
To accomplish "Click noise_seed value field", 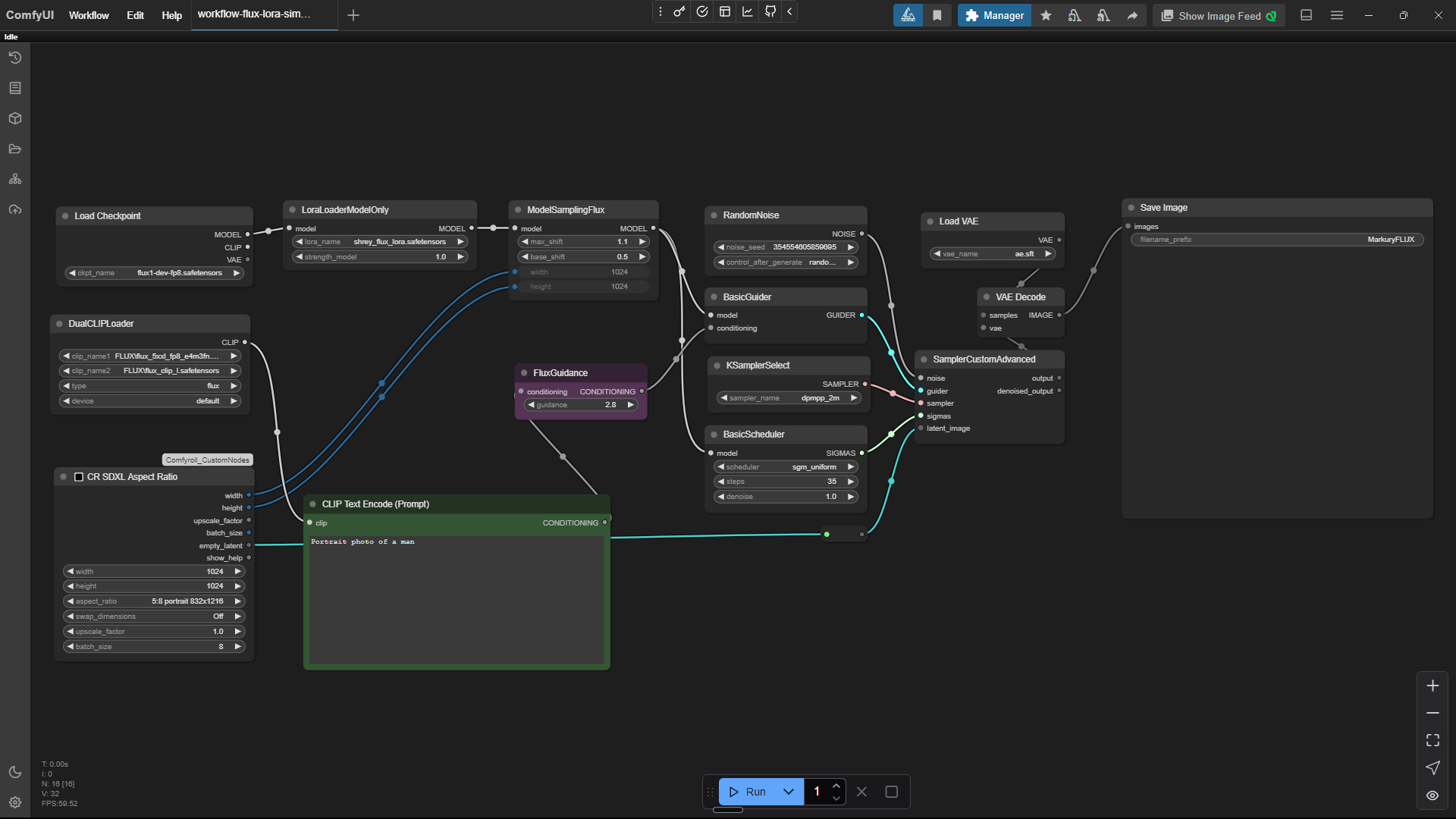I will 786,247.
